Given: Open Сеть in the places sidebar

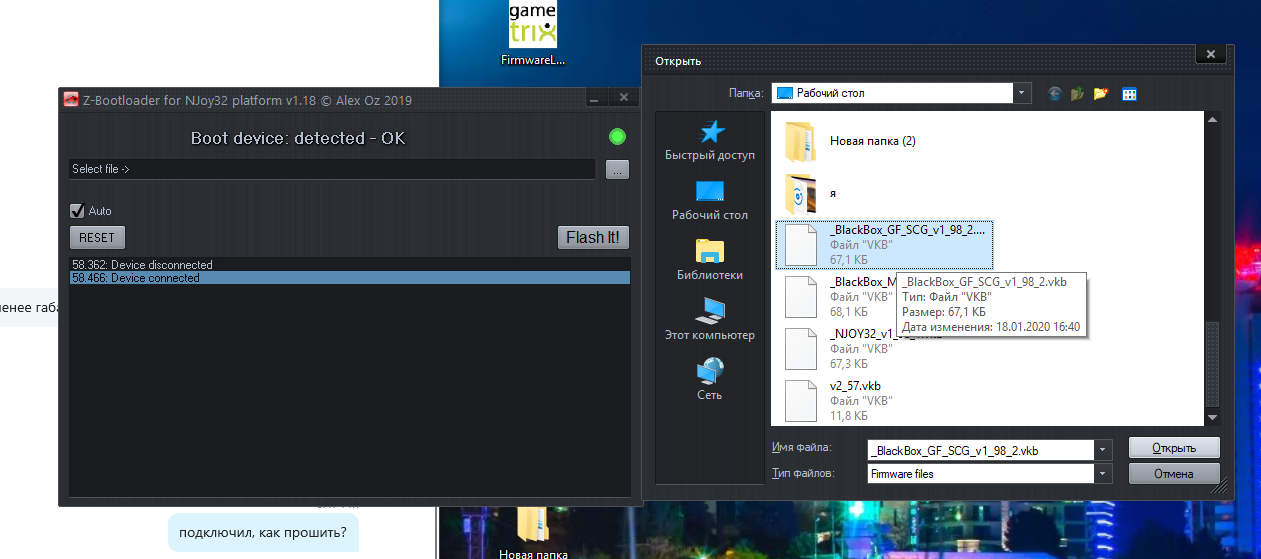Looking at the screenshot, I should (x=709, y=380).
